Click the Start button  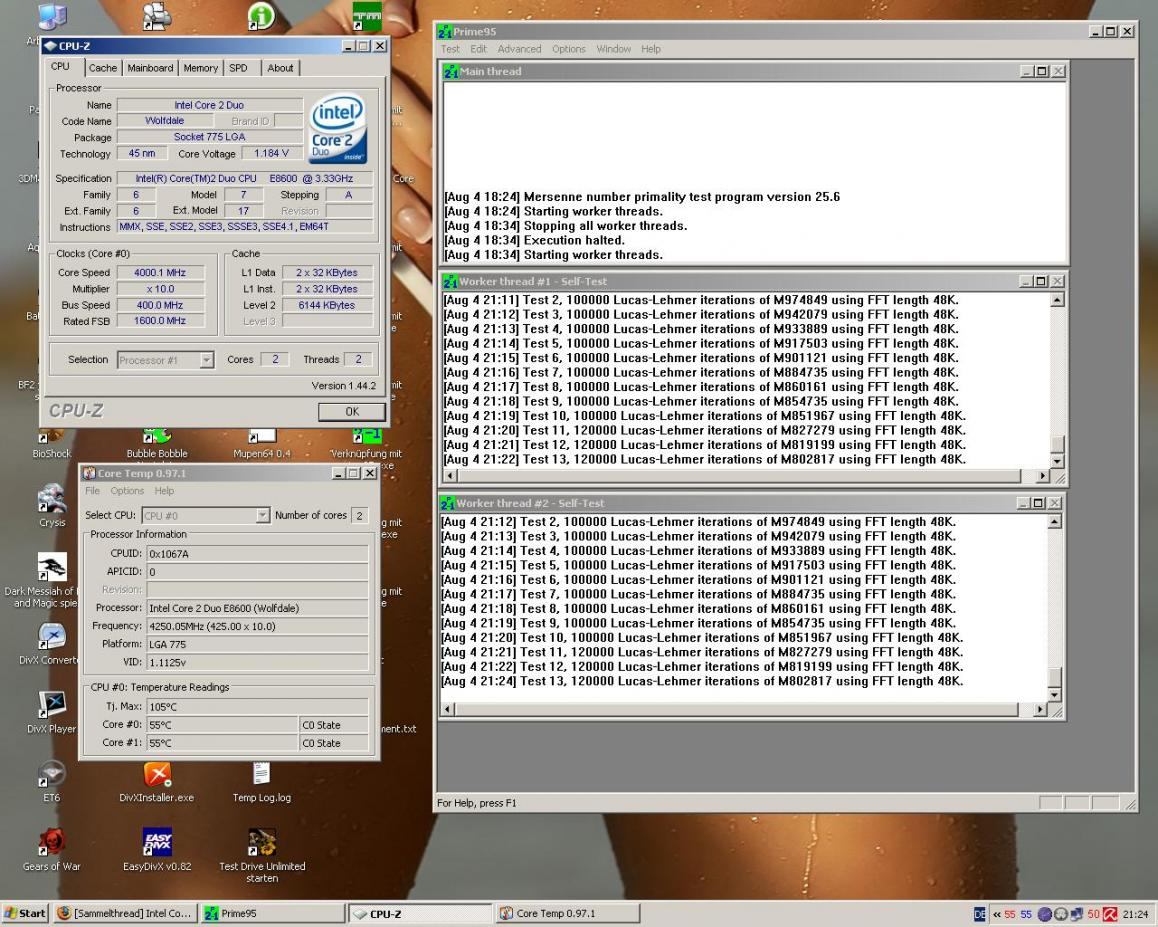[24, 914]
